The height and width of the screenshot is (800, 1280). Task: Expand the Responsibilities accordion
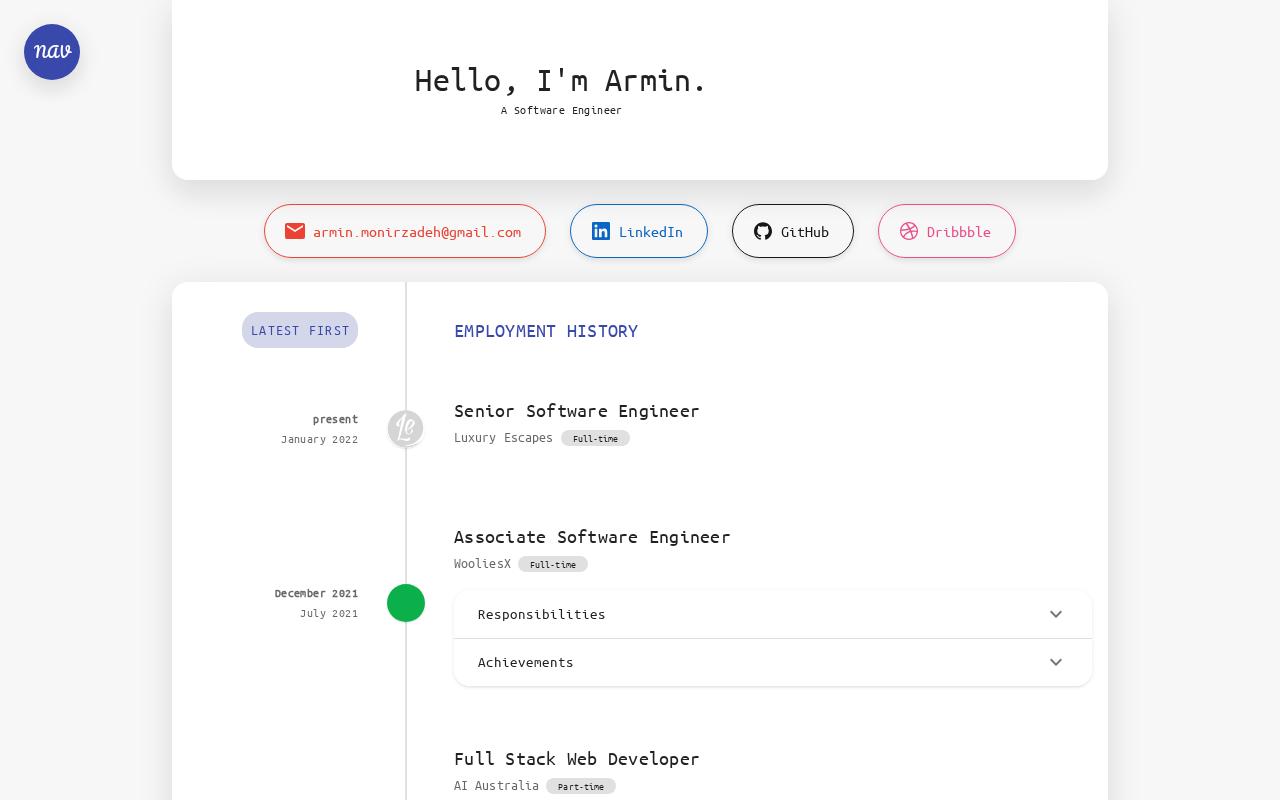click(x=542, y=614)
